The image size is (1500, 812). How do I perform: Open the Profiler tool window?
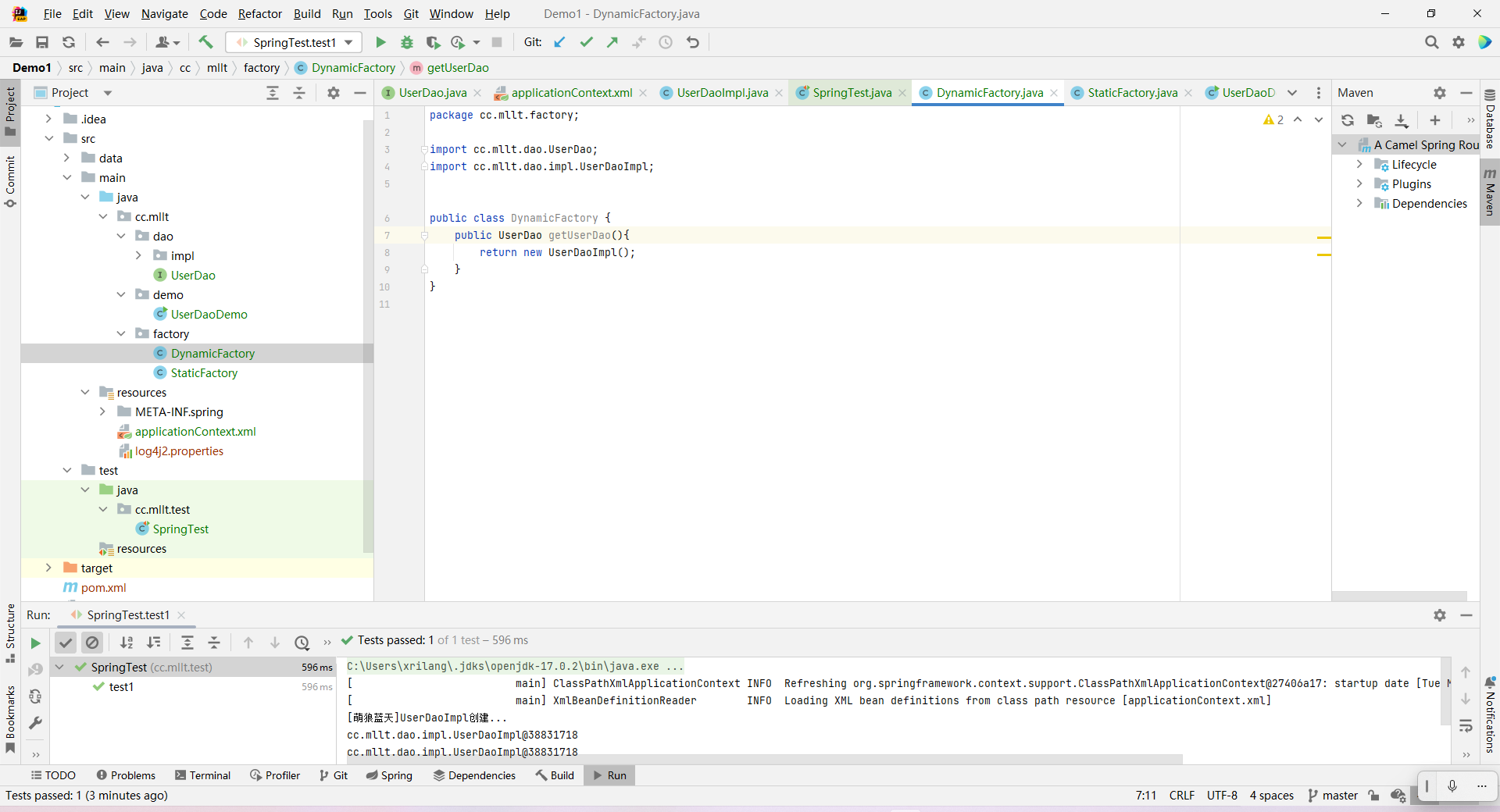click(x=275, y=775)
